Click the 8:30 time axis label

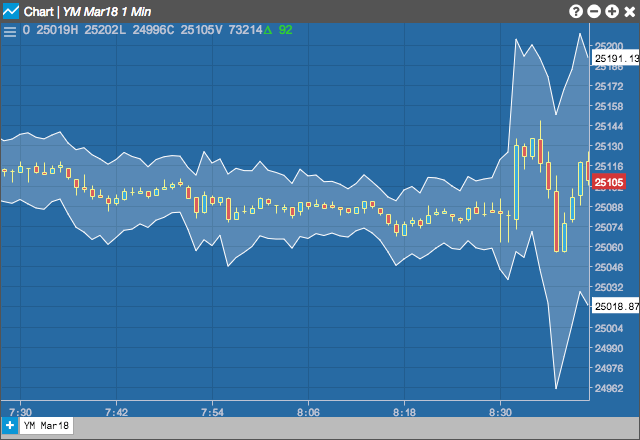point(500,412)
